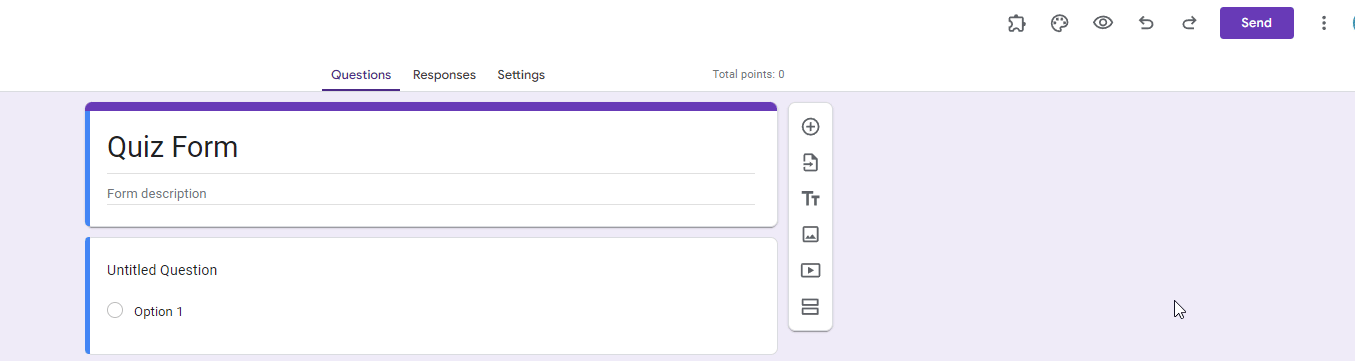Click the Add section icon
The image size is (1355, 361).
[x=811, y=306]
